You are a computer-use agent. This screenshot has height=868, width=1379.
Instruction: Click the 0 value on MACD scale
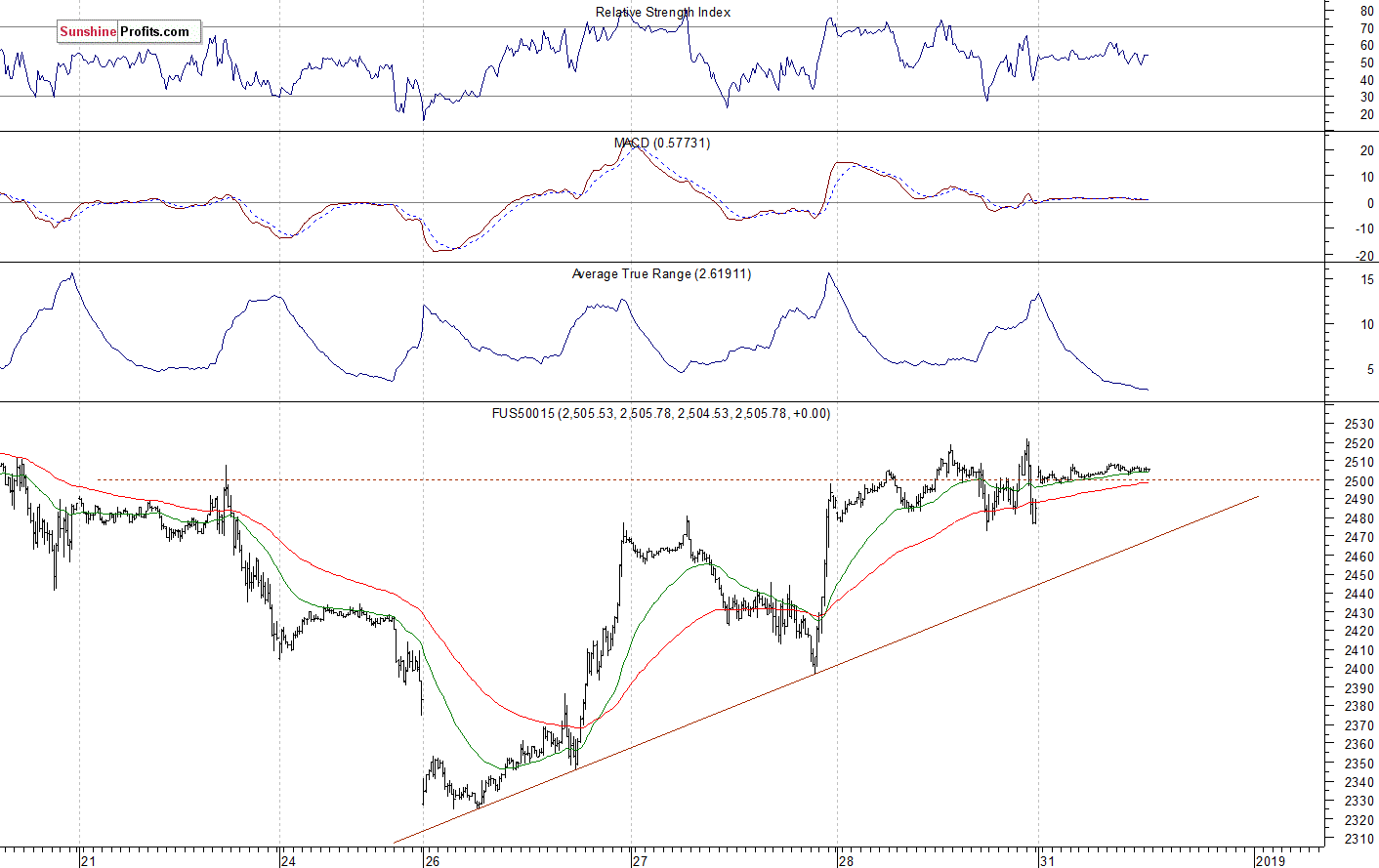pos(1371,203)
